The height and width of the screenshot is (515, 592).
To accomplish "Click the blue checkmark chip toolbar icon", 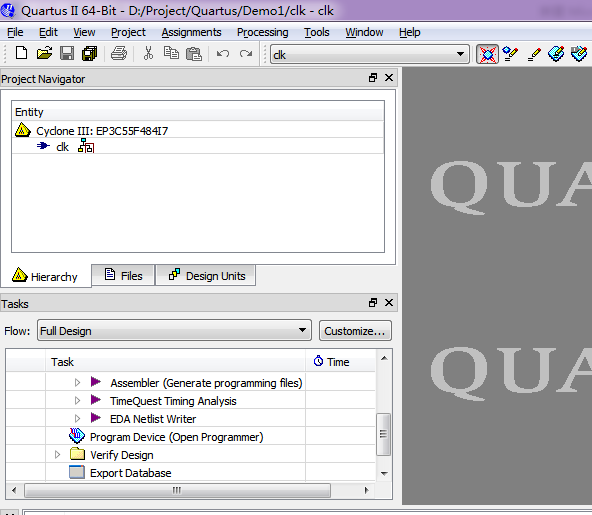I will tap(579, 54).
